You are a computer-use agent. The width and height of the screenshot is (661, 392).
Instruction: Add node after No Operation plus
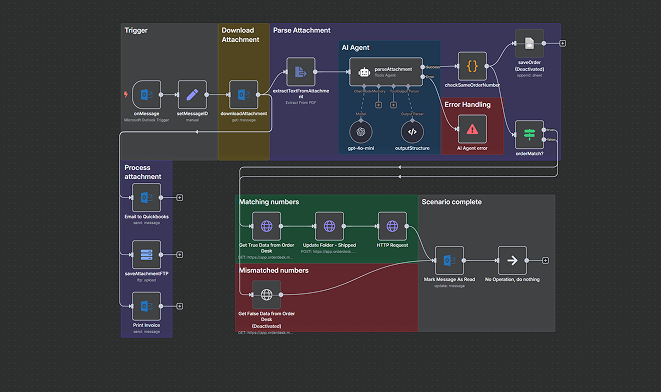[545, 260]
